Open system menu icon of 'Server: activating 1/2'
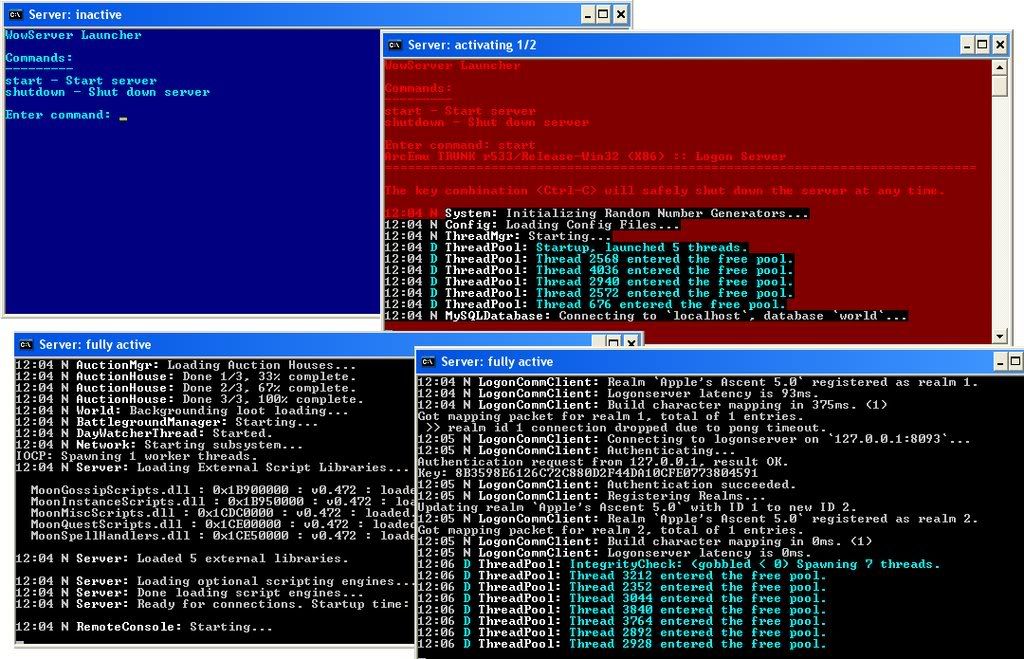Image resolution: width=1024 pixels, height=659 pixels. click(x=395, y=45)
